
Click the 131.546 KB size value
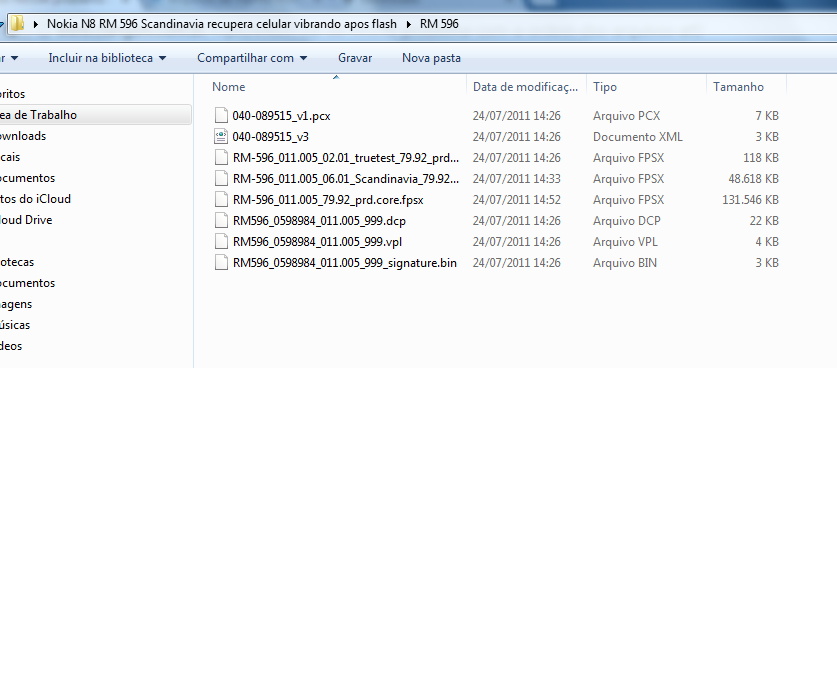[750, 200]
